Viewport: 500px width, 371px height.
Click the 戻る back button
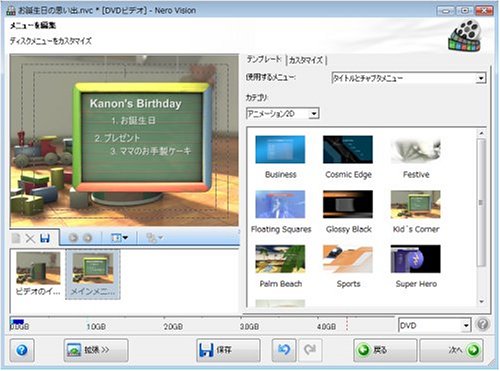(x=385, y=350)
